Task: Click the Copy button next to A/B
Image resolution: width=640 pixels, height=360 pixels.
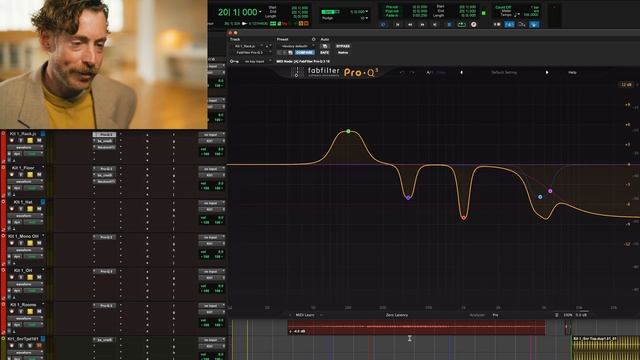Action: pos(441,72)
